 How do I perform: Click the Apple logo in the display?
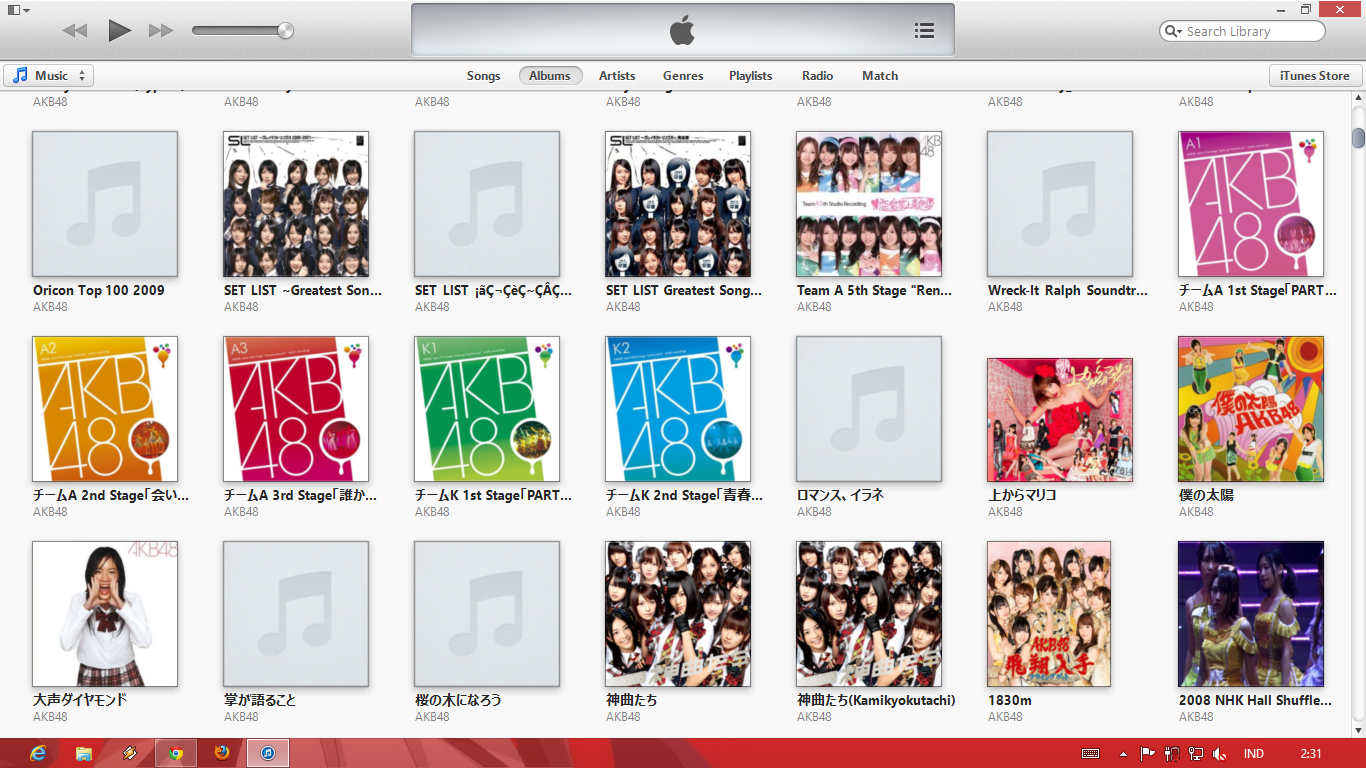pos(682,30)
